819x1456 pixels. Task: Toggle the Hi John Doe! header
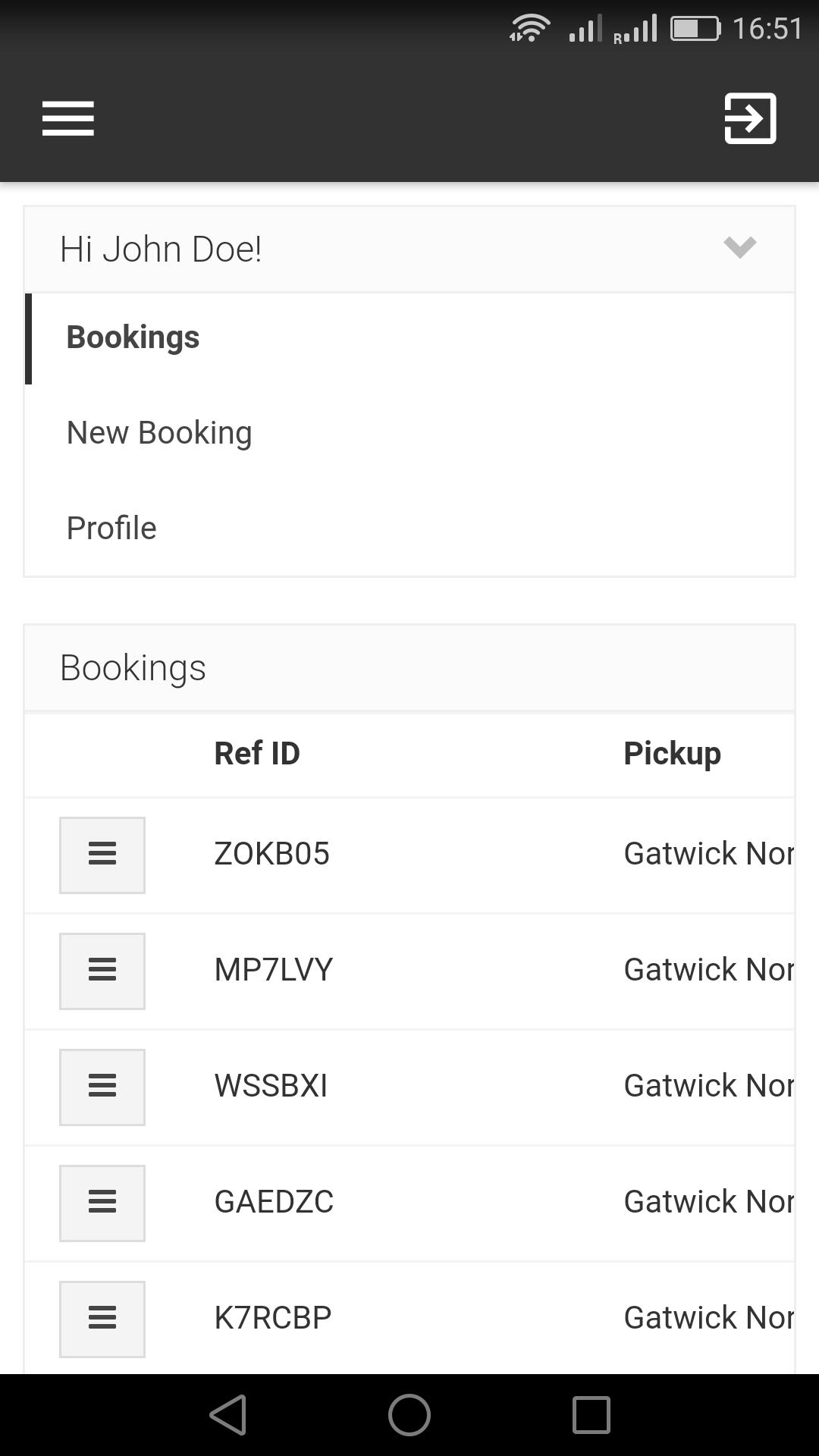pos(409,249)
